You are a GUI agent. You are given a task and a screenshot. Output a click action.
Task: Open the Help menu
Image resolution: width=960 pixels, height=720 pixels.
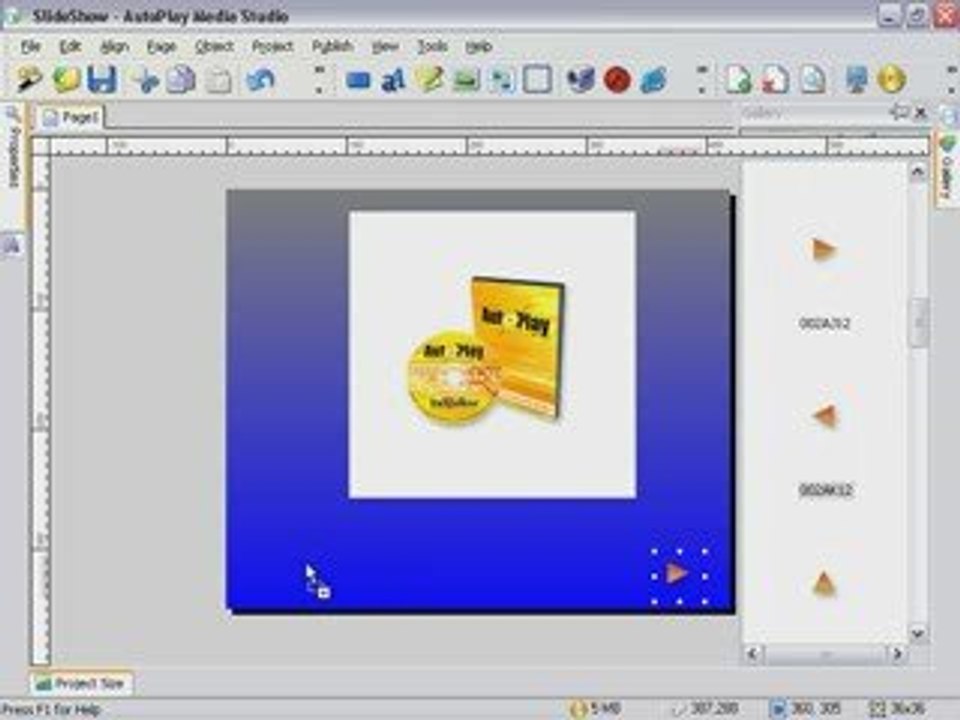coord(478,47)
